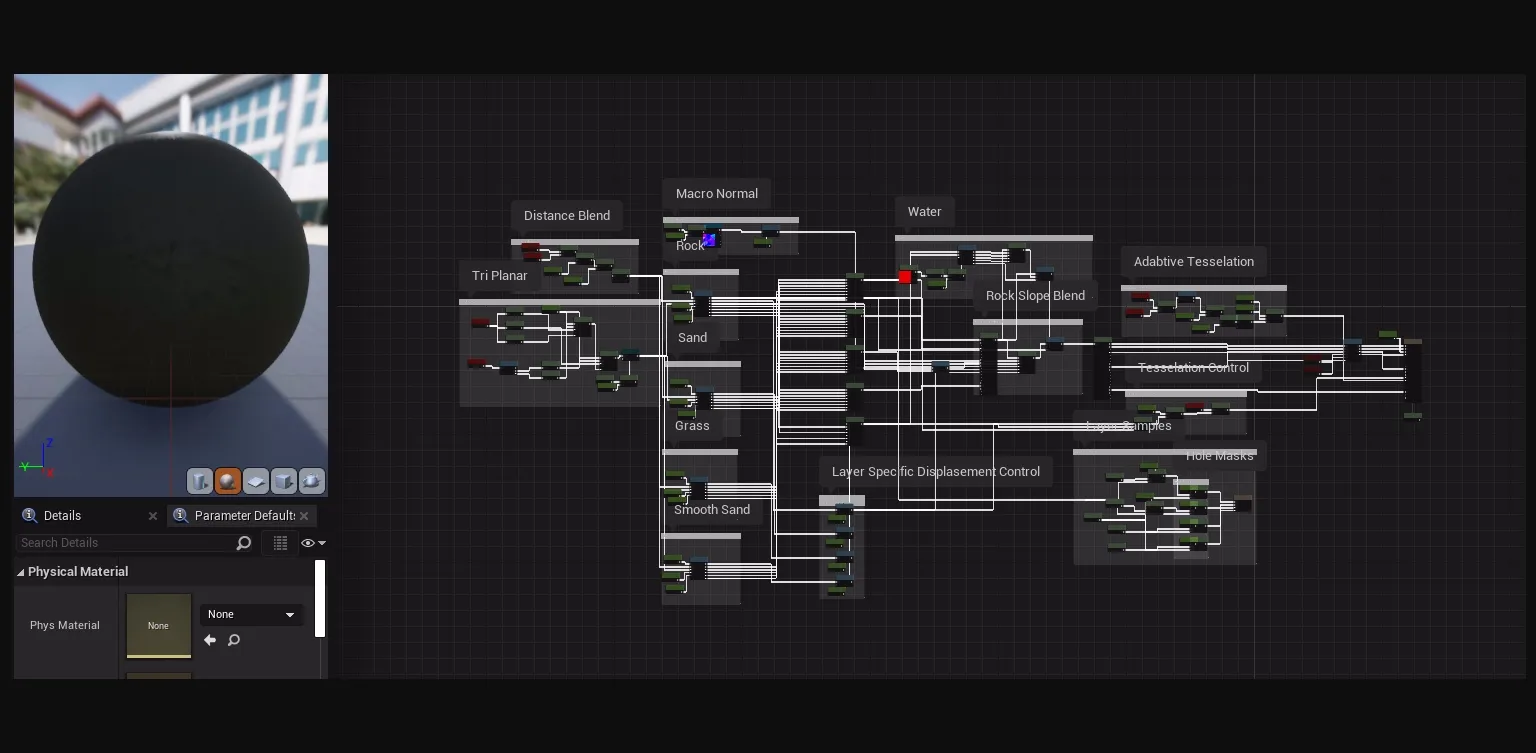Viewport: 1536px width, 753px height.
Task: Select the cube preview mesh shape
Action: coord(284,481)
